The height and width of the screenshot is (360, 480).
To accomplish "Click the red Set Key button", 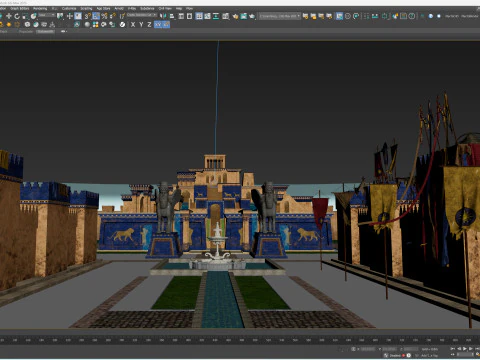I will (x=403, y=355).
